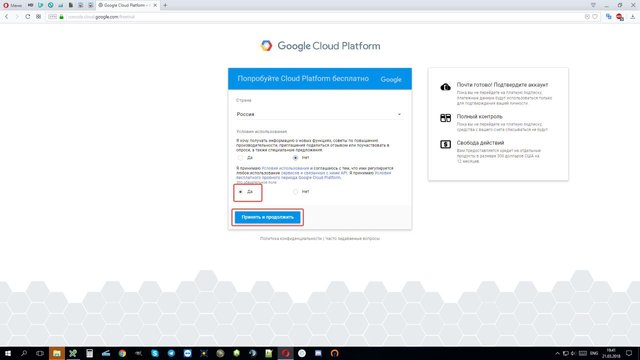The width and height of the screenshot is (640, 360).
Task: Select Да for receiving news updates
Action: 240,158
